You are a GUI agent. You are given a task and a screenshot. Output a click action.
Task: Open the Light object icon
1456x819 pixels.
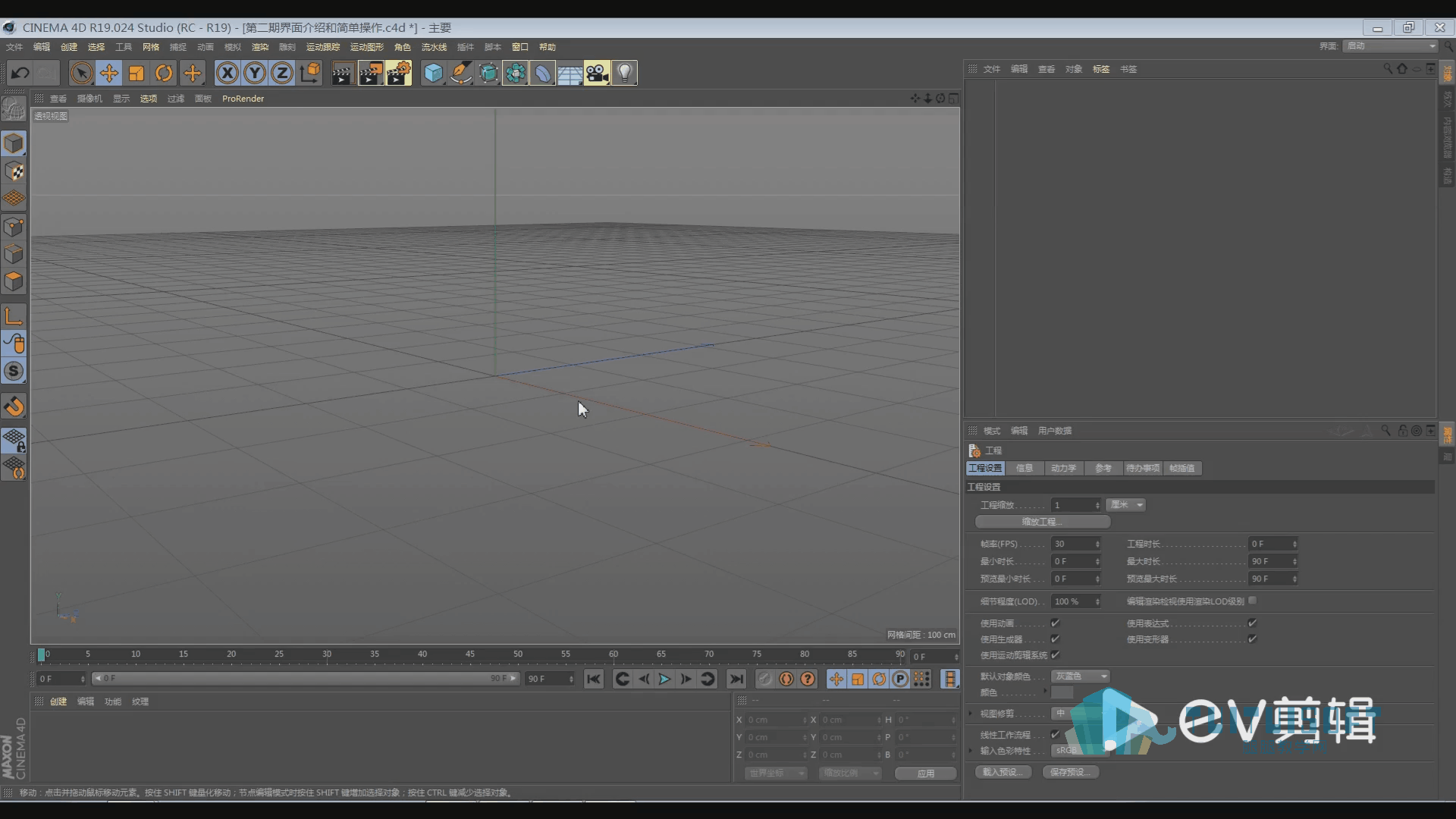[624, 74]
